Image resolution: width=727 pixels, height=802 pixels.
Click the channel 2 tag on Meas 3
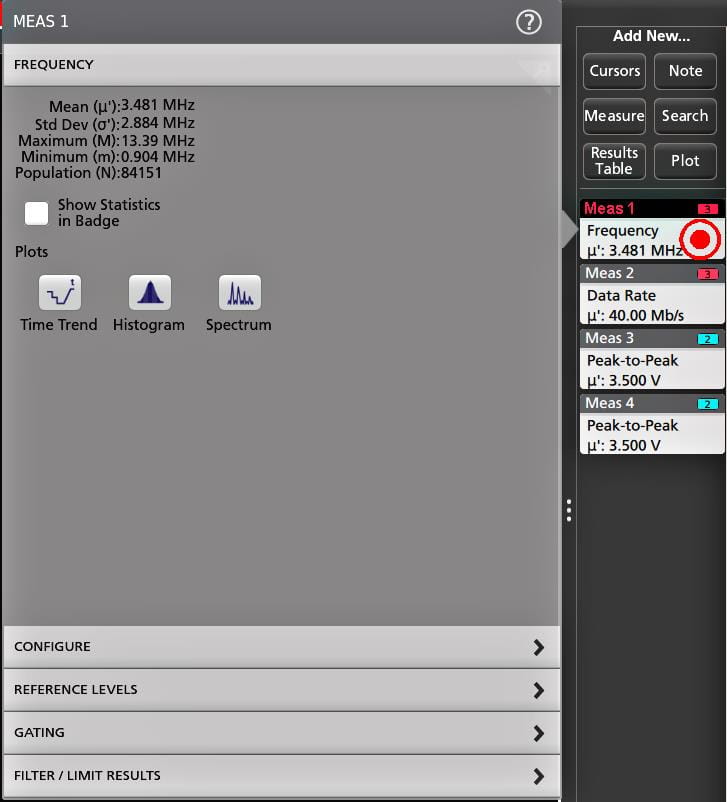707,339
